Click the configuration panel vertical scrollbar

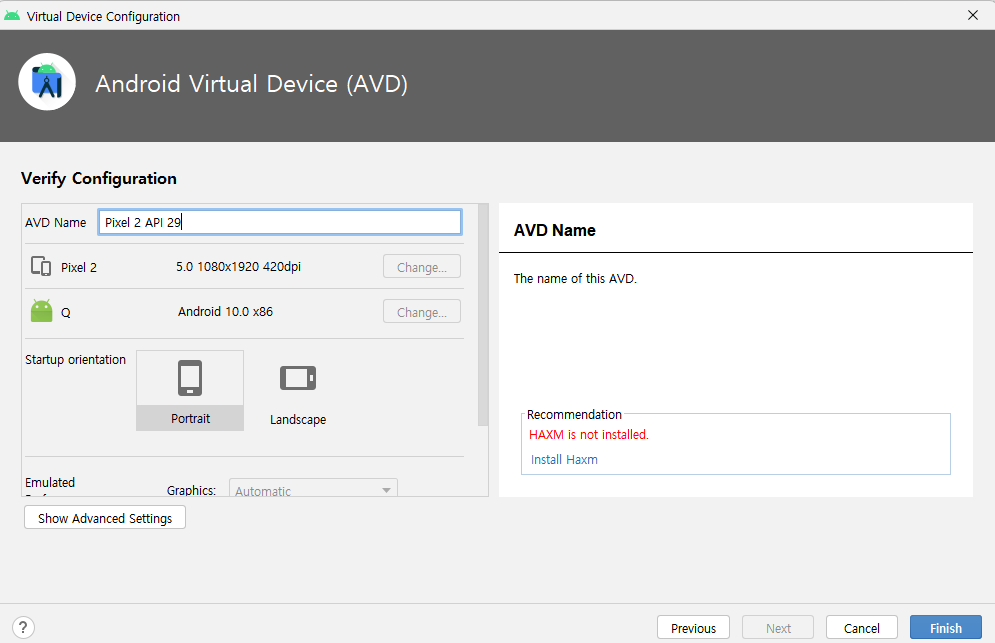coord(484,315)
